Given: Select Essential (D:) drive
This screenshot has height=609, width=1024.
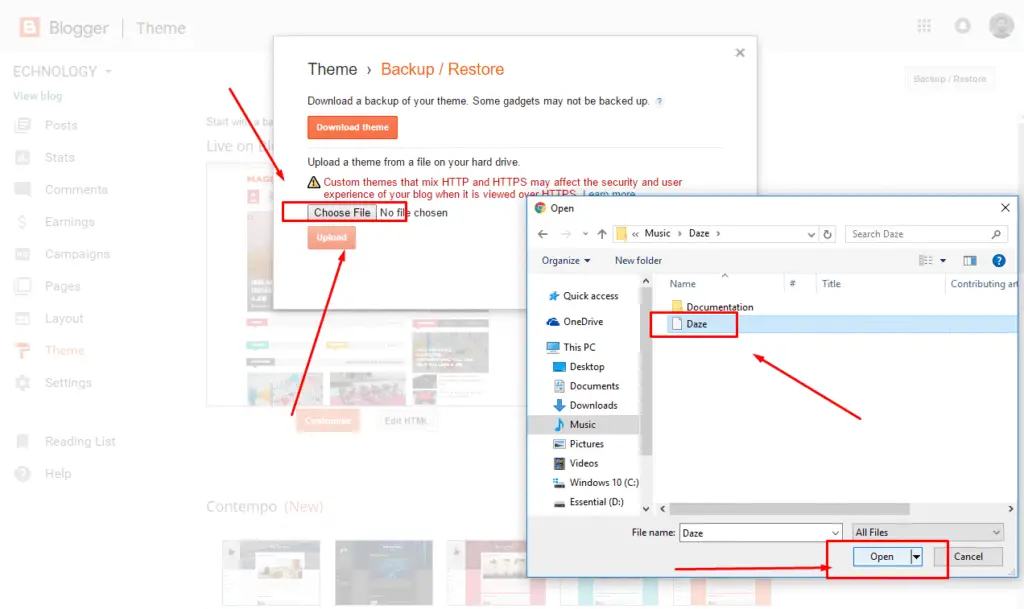Looking at the screenshot, I should click(x=588, y=502).
